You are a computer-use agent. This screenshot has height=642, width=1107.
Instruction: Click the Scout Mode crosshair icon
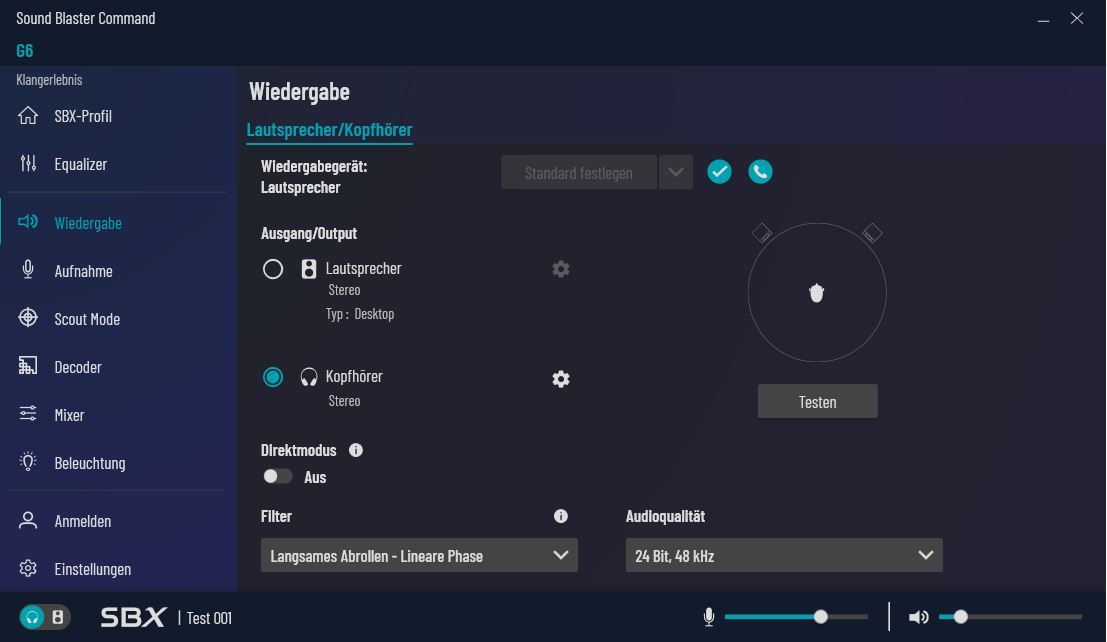tap(28, 318)
